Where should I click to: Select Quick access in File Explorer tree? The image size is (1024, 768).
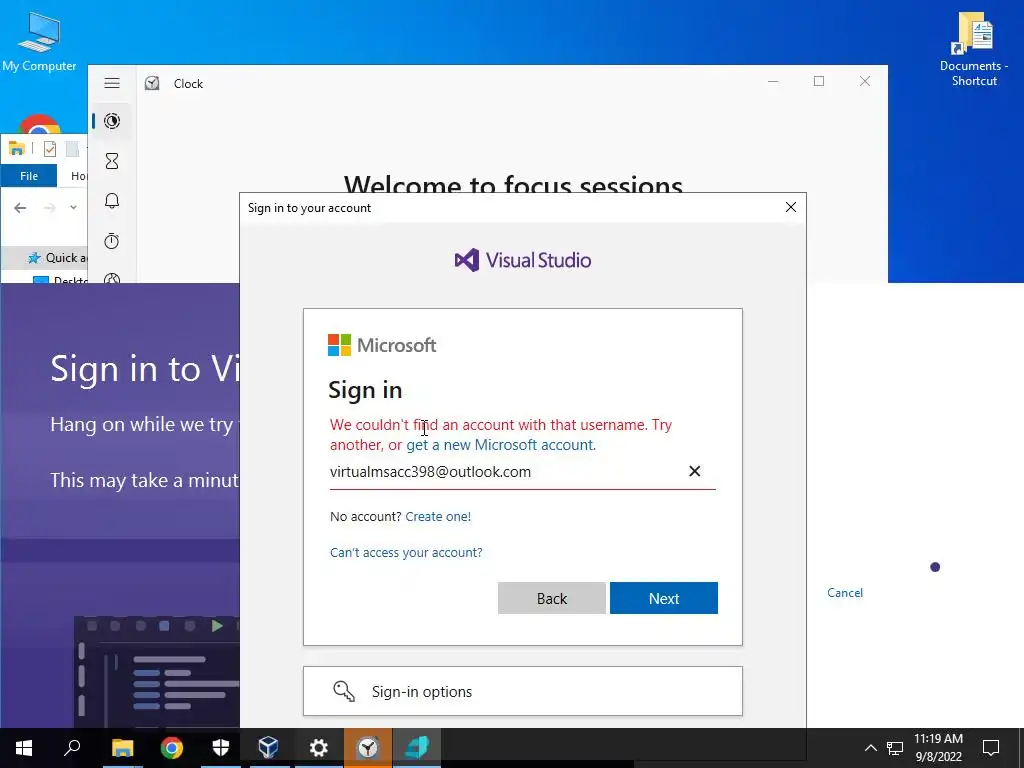pyautogui.click(x=57, y=258)
